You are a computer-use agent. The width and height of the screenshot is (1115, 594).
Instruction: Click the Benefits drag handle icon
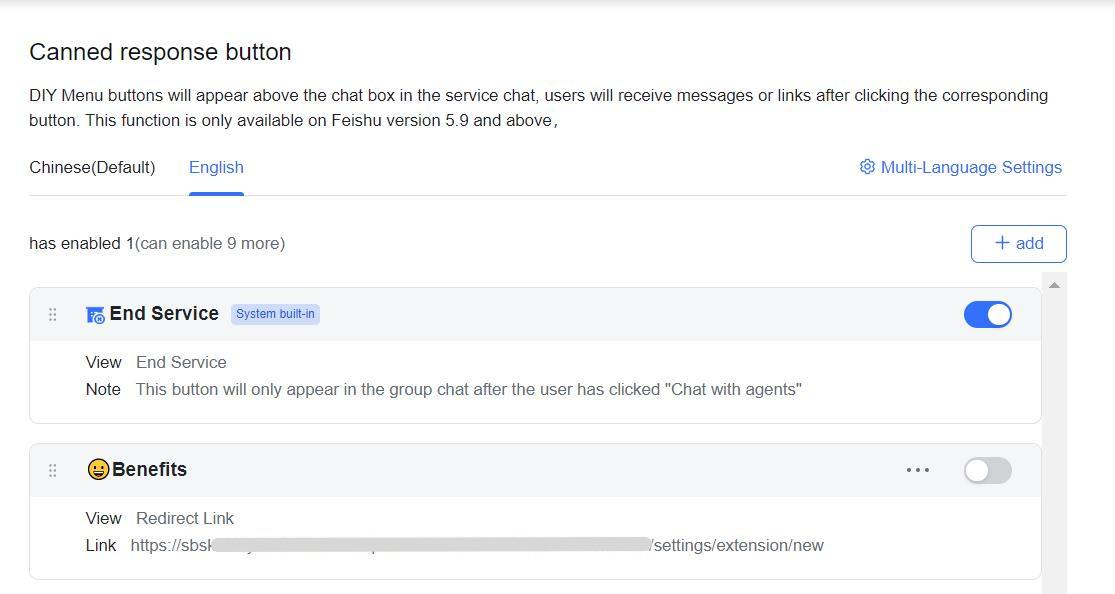[53, 470]
